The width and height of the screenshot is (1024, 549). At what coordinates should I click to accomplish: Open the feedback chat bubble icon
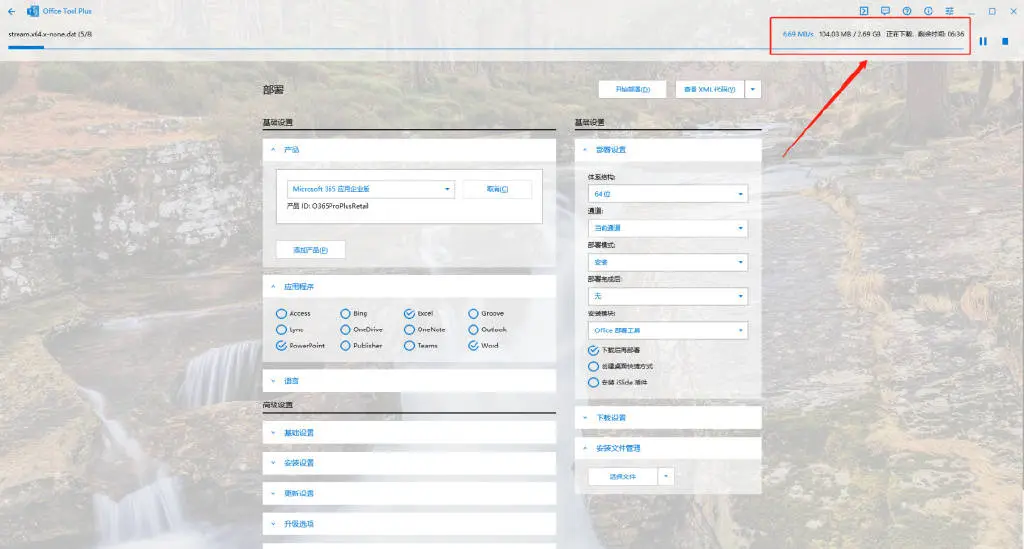pyautogui.click(x=885, y=11)
